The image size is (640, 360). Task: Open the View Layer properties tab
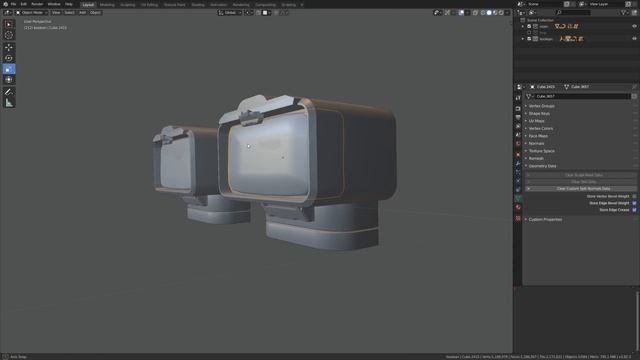coord(518,127)
